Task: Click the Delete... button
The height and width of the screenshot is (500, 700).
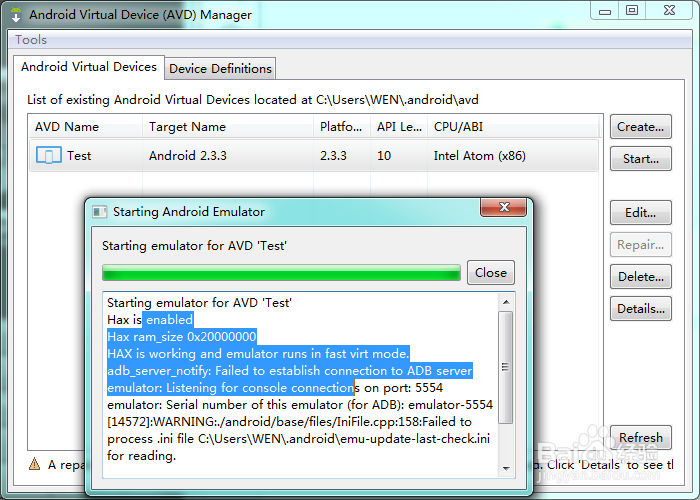Action: pos(641,277)
